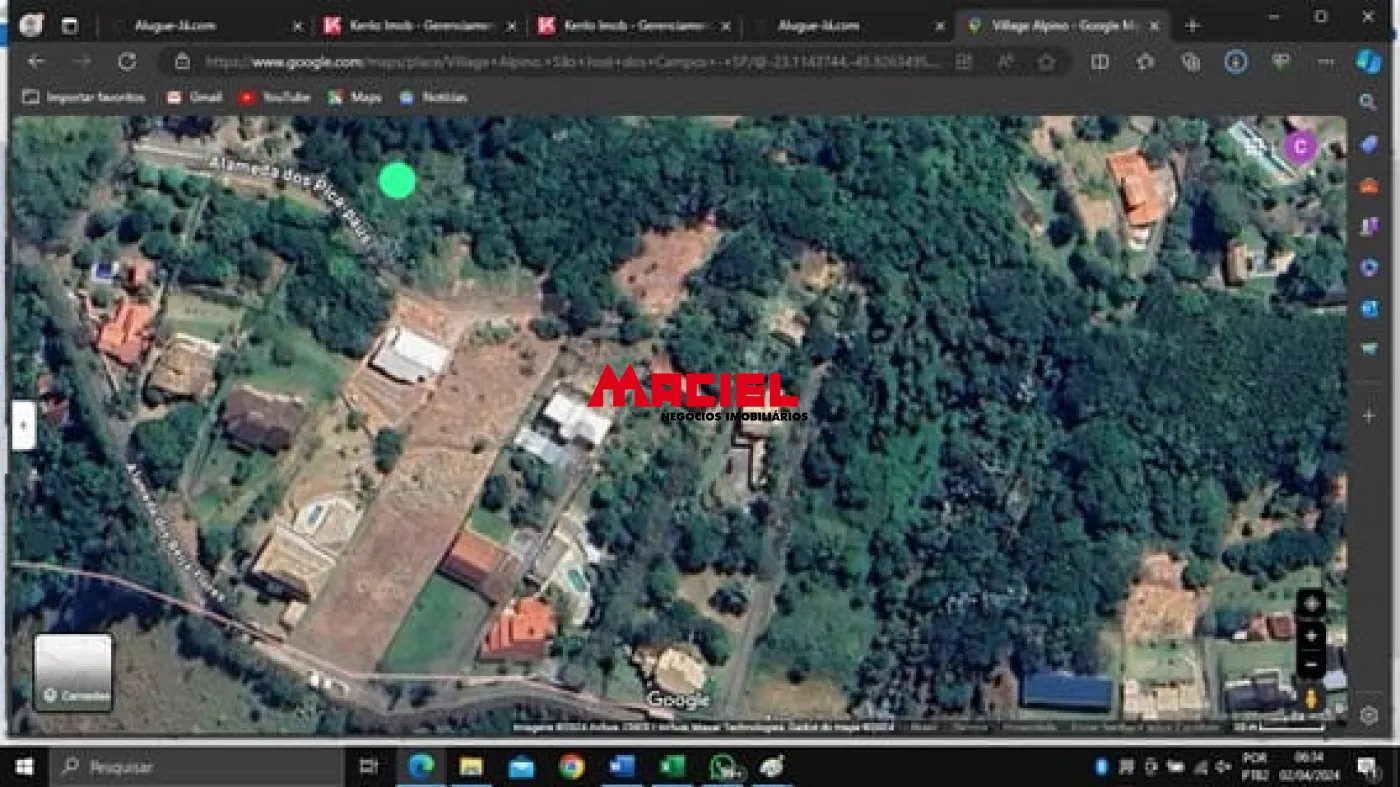Viewport: 1400px width, 787px height.
Task: Toggle split screen view in Edge
Action: [x=1100, y=62]
